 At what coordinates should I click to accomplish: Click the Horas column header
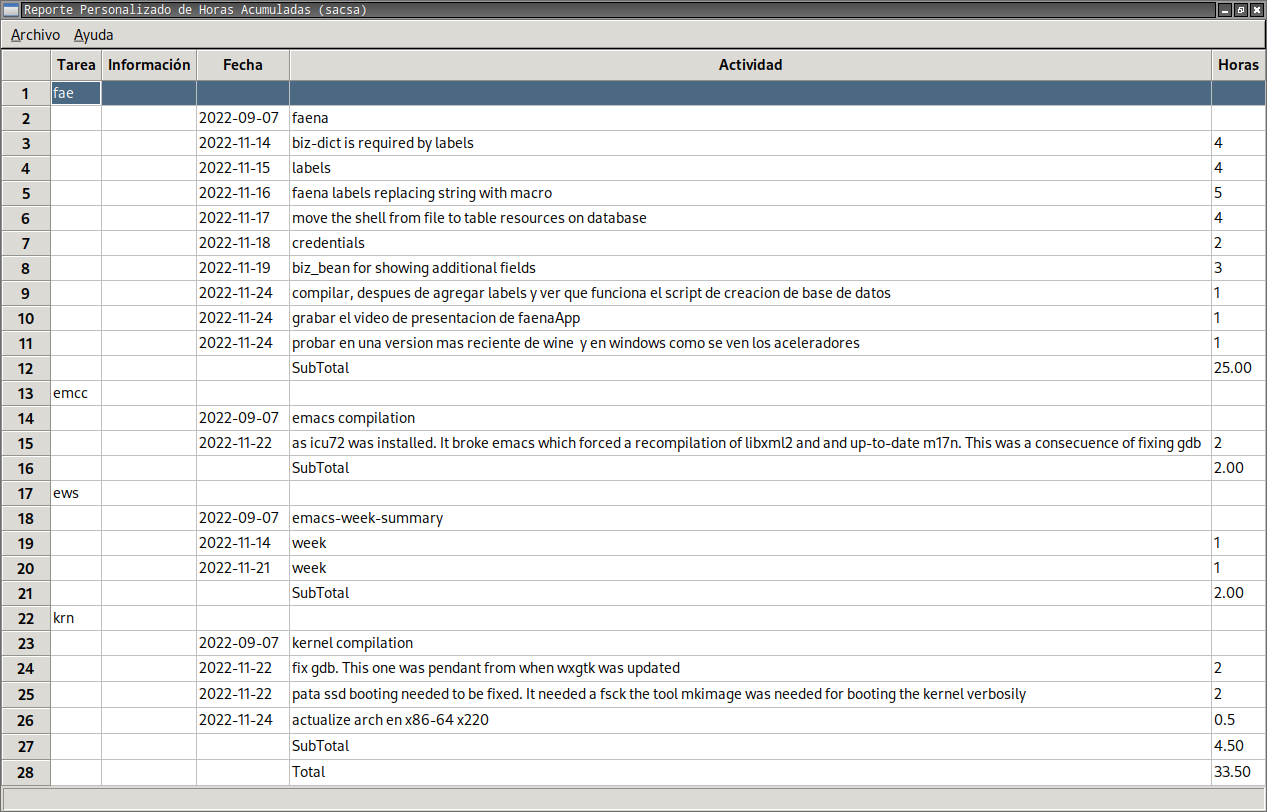[1238, 65]
